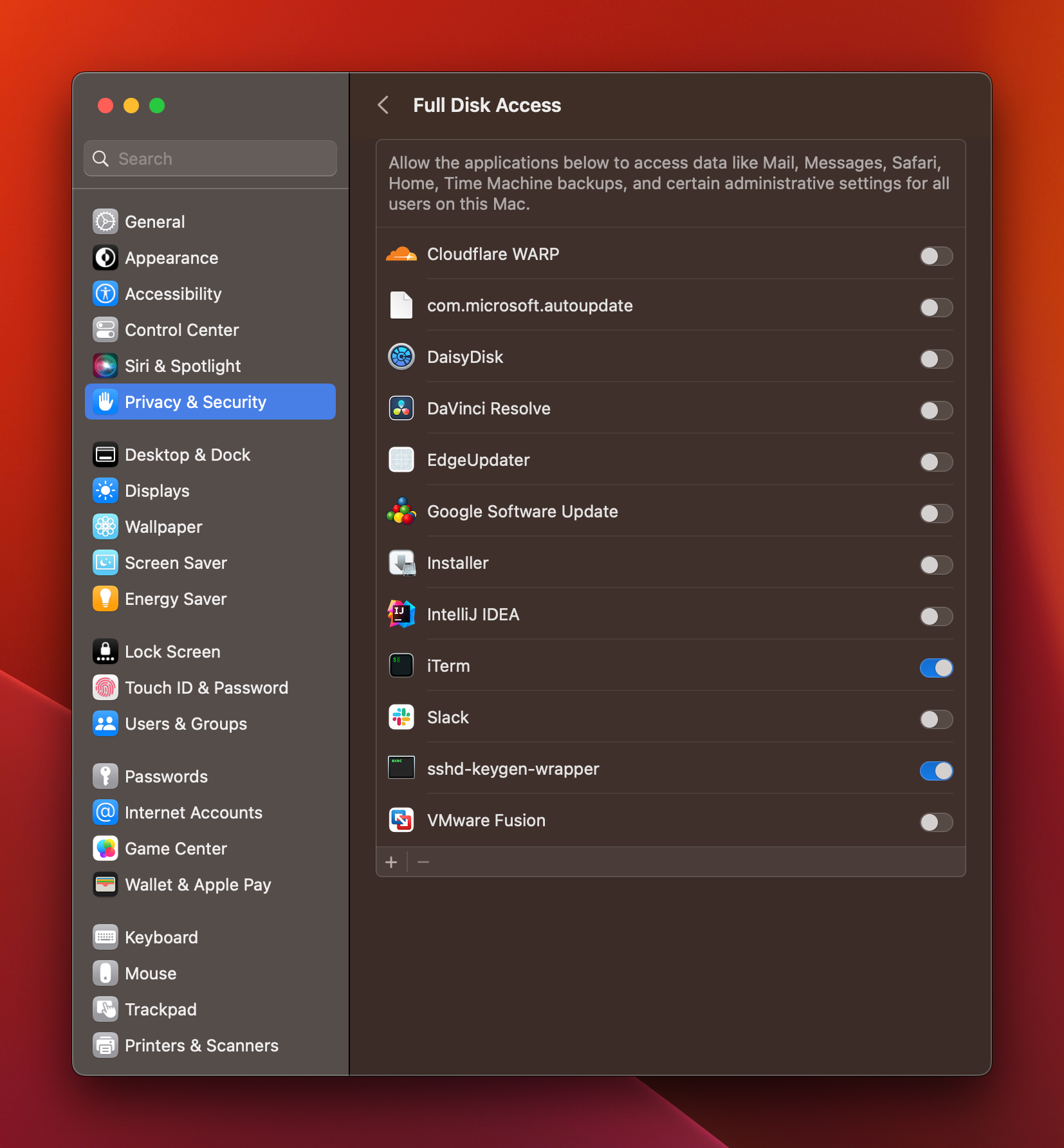Click the IntelliJ IDEA icon
The image size is (1064, 1148).
(401, 614)
